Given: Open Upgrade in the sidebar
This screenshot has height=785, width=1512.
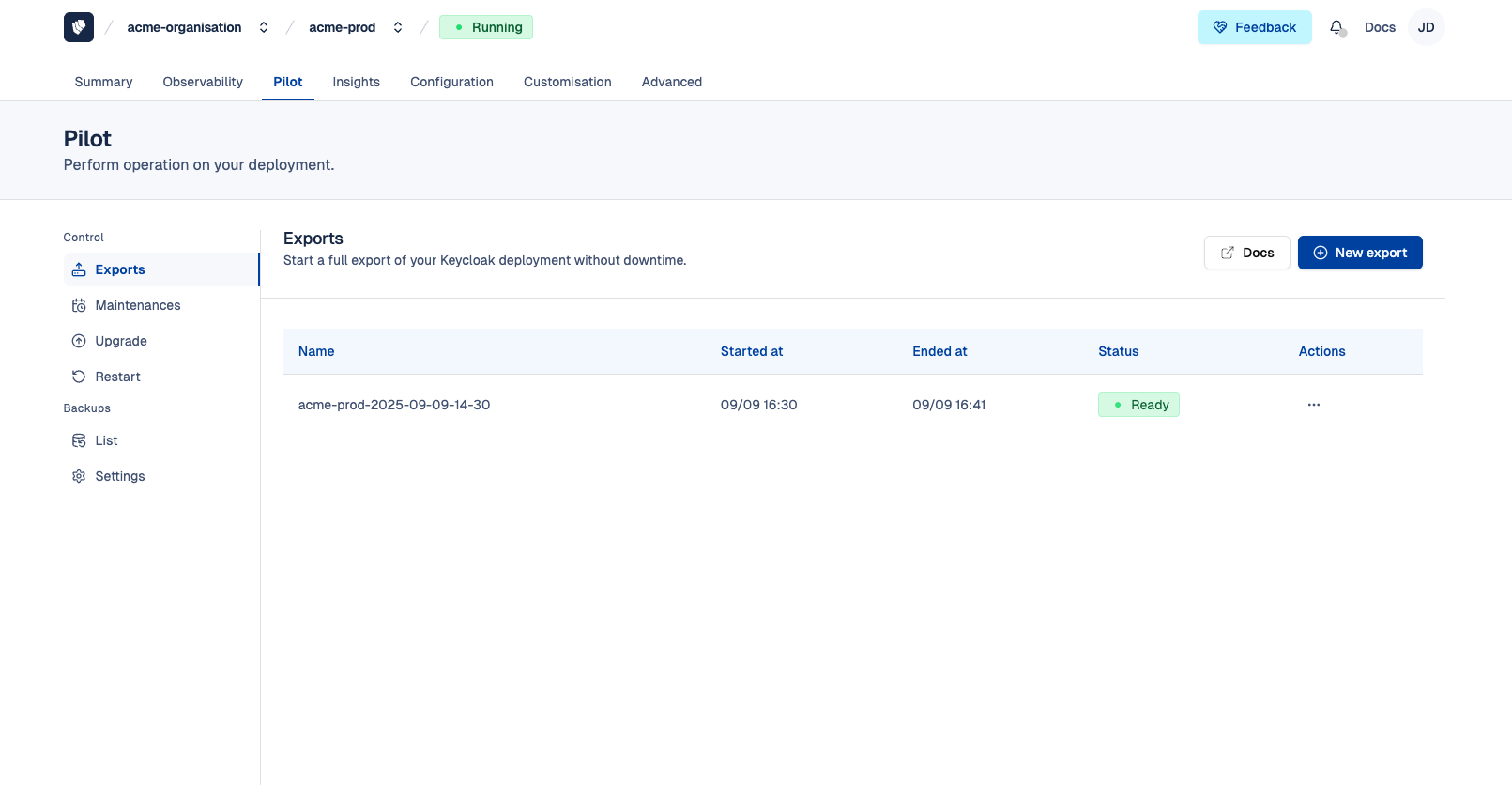Looking at the screenshot, I should 161,341.
